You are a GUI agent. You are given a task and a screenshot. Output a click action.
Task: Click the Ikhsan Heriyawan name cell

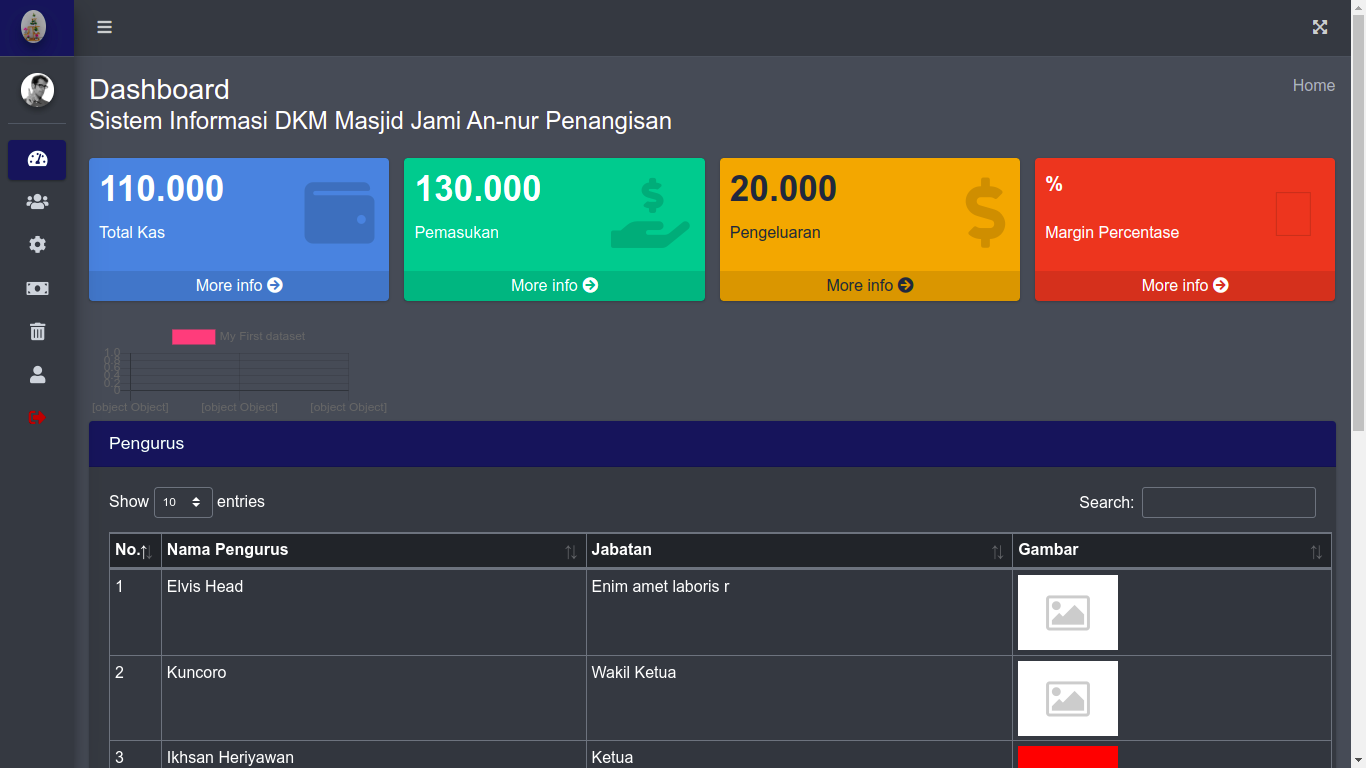coord(374,755)
